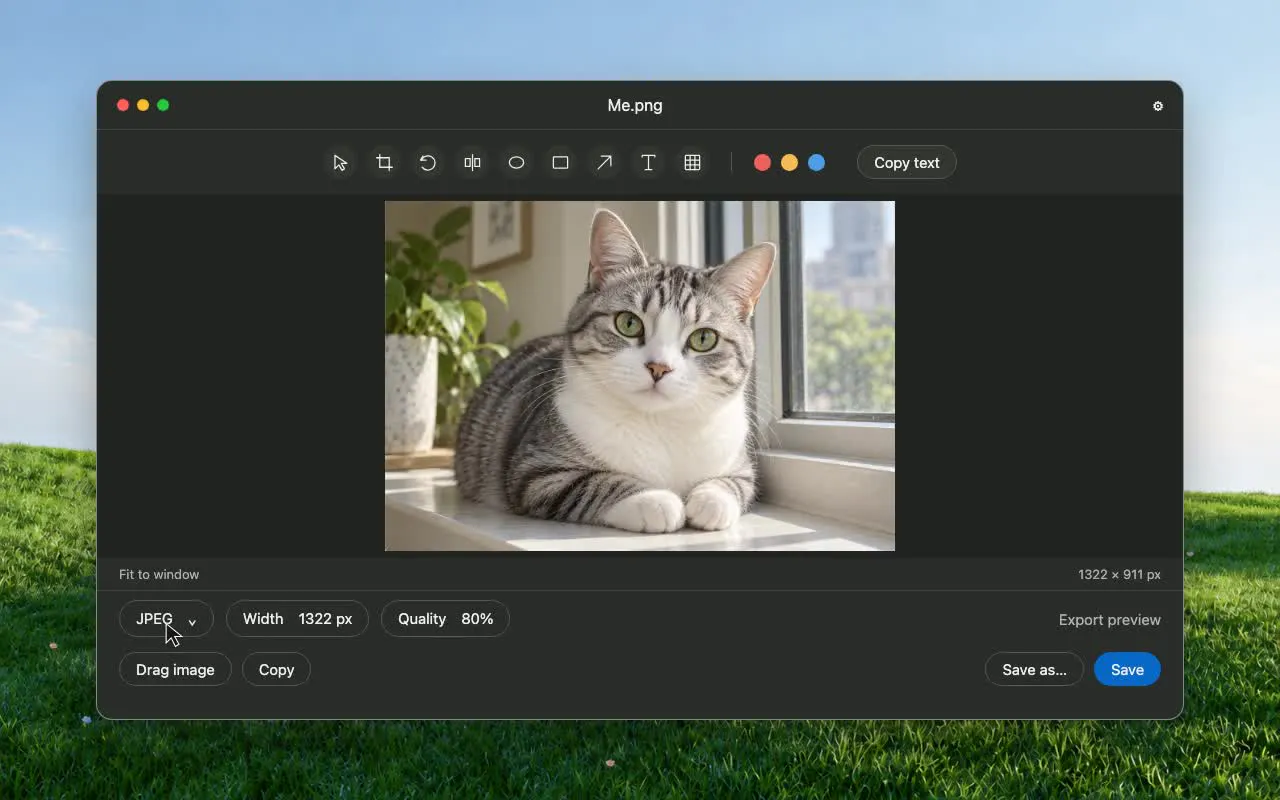The image size is (1280, 800).
Task: Select the grid pixelate tool
Action: [x=692, y=163]
